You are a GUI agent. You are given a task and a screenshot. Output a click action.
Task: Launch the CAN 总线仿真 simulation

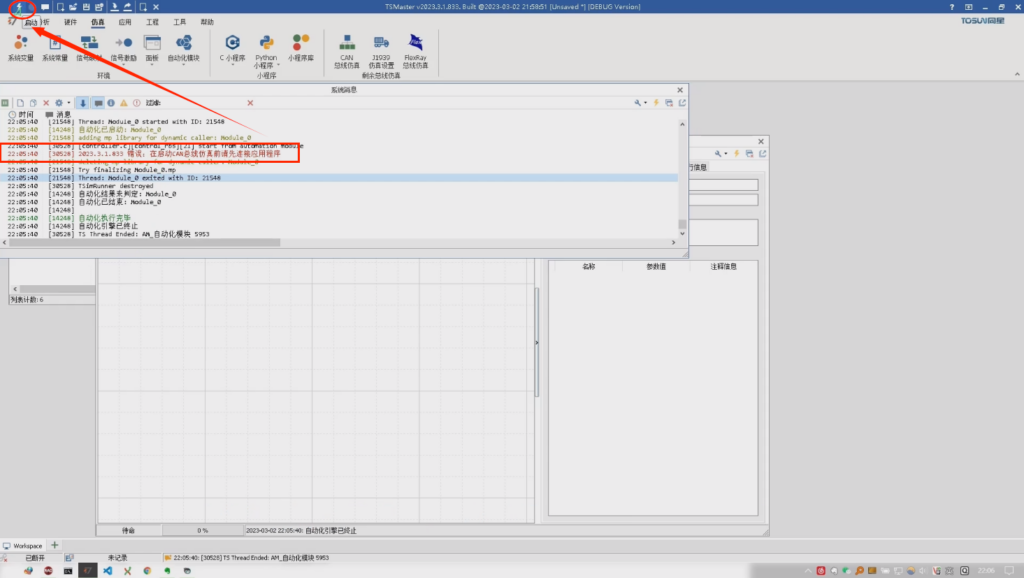(347, 45)
